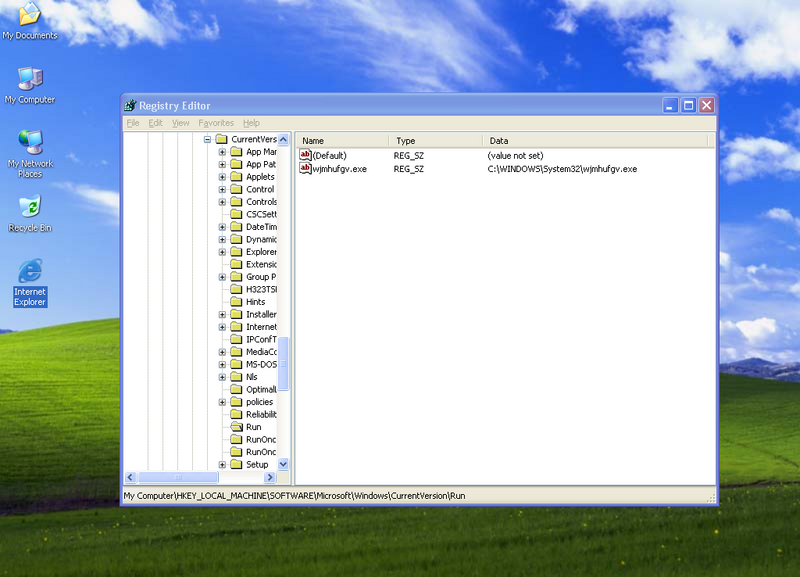Click the CurrentVers folder icon
The height and width of the screenshot is (577, 800).
click(221, 139)
